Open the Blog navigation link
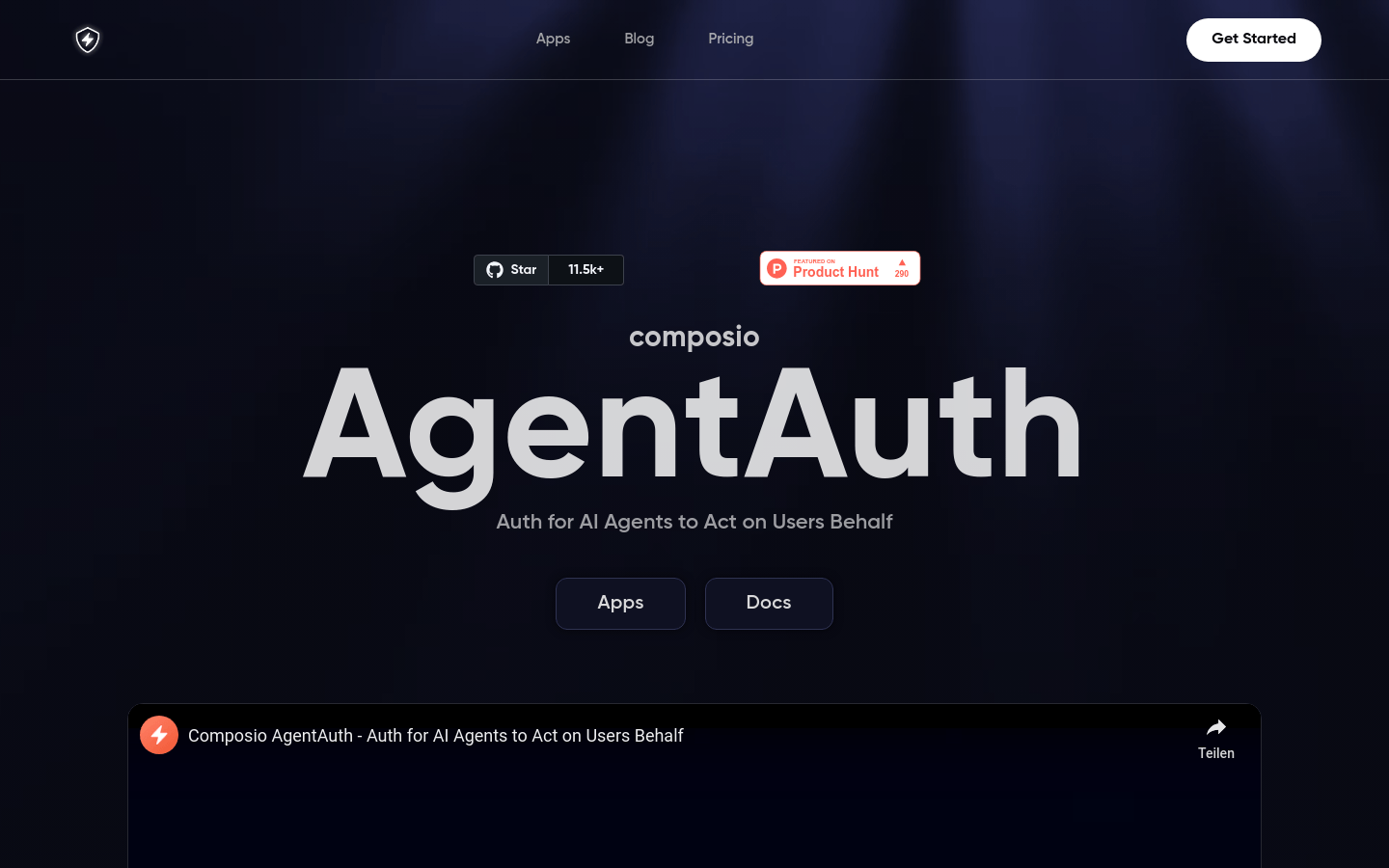Image resolution: width=1389 pixels, height=868 pixels. pyautogui.click(x=639, y=39)
